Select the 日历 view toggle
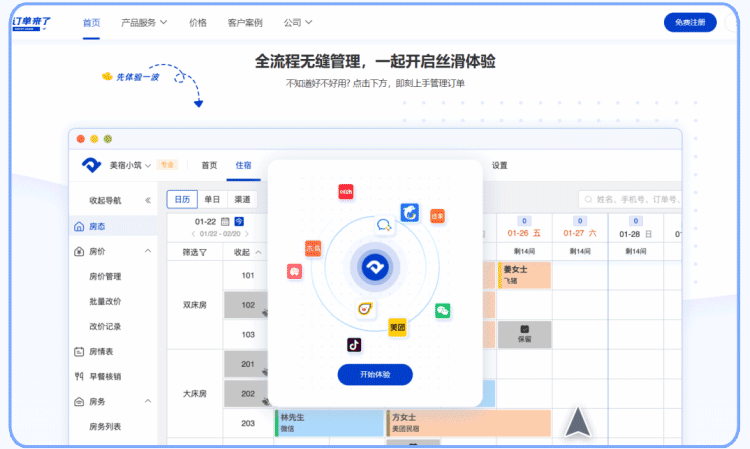Image resolution: width=750 pixels, height=449 pixels. tap(182, 199)
